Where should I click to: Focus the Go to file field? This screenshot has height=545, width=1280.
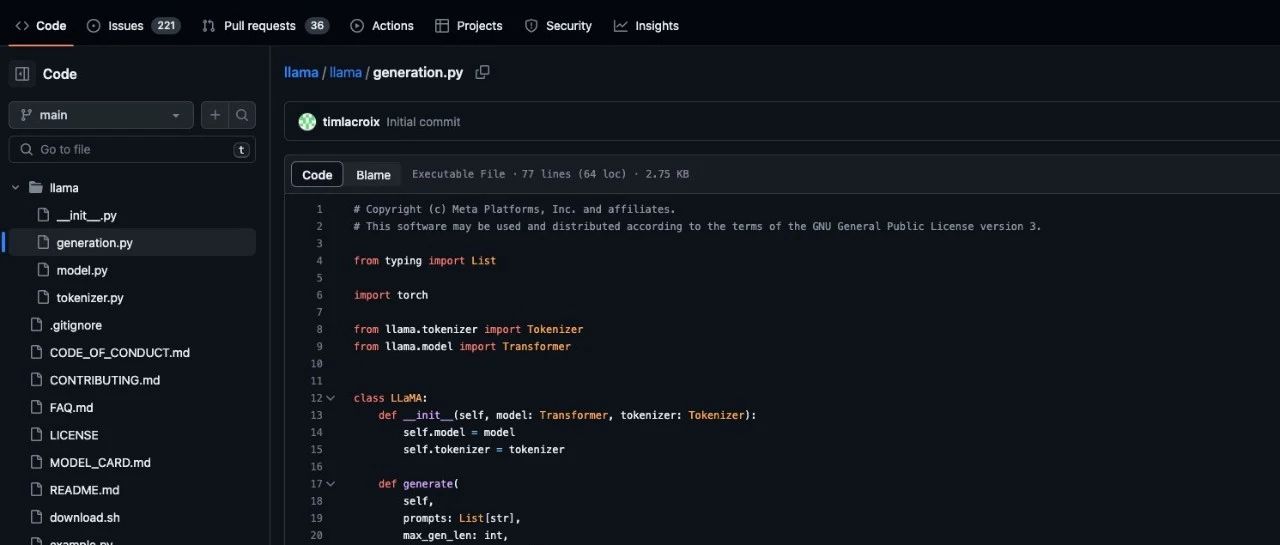coord(132,149)
